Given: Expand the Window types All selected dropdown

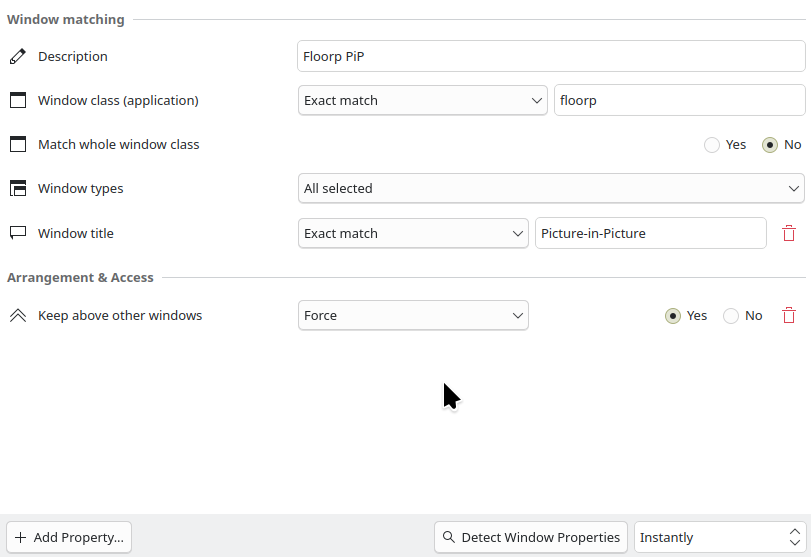Looking at the screenshot, I should (x=551, y=188).
